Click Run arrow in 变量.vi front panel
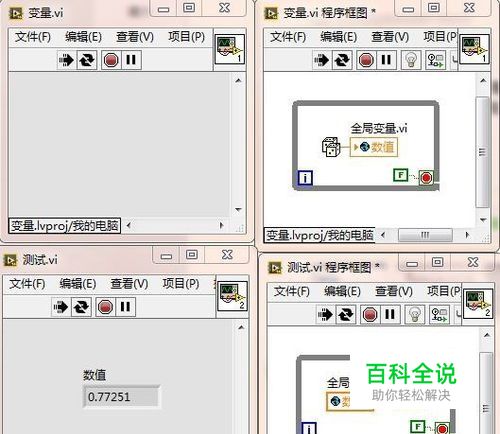Viewport: 500px width, 434px height. (66, 60)
